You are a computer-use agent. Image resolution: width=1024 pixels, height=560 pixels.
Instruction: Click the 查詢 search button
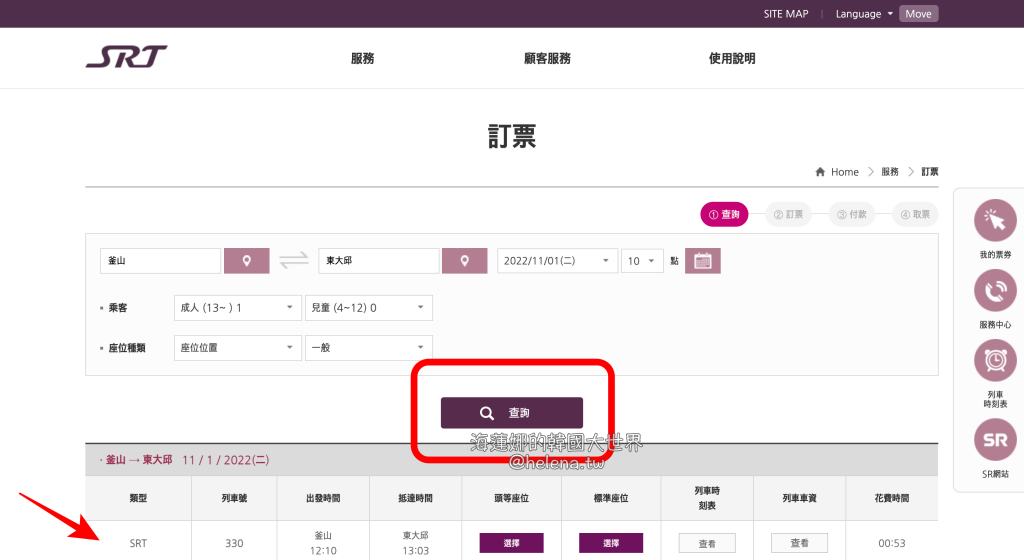point(512,413)
